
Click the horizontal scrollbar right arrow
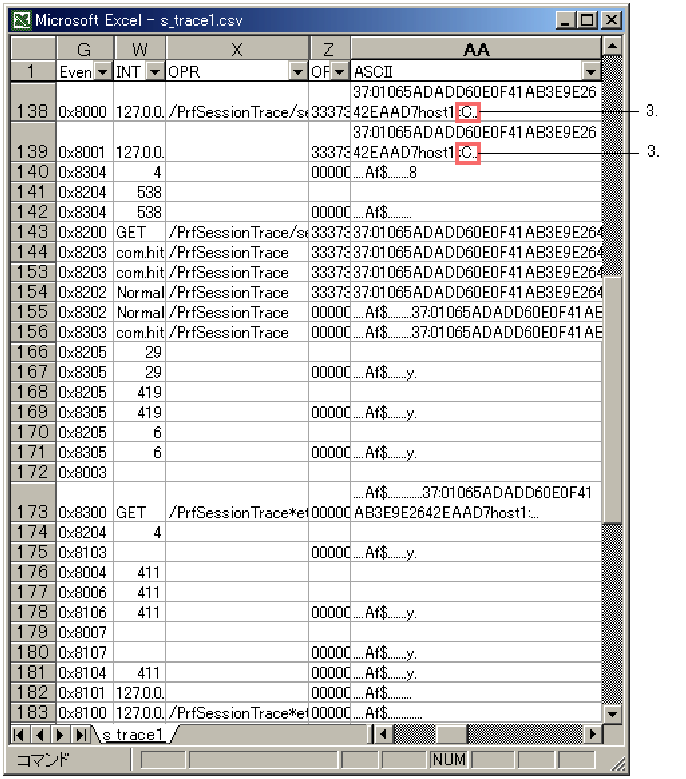[594, 735]
